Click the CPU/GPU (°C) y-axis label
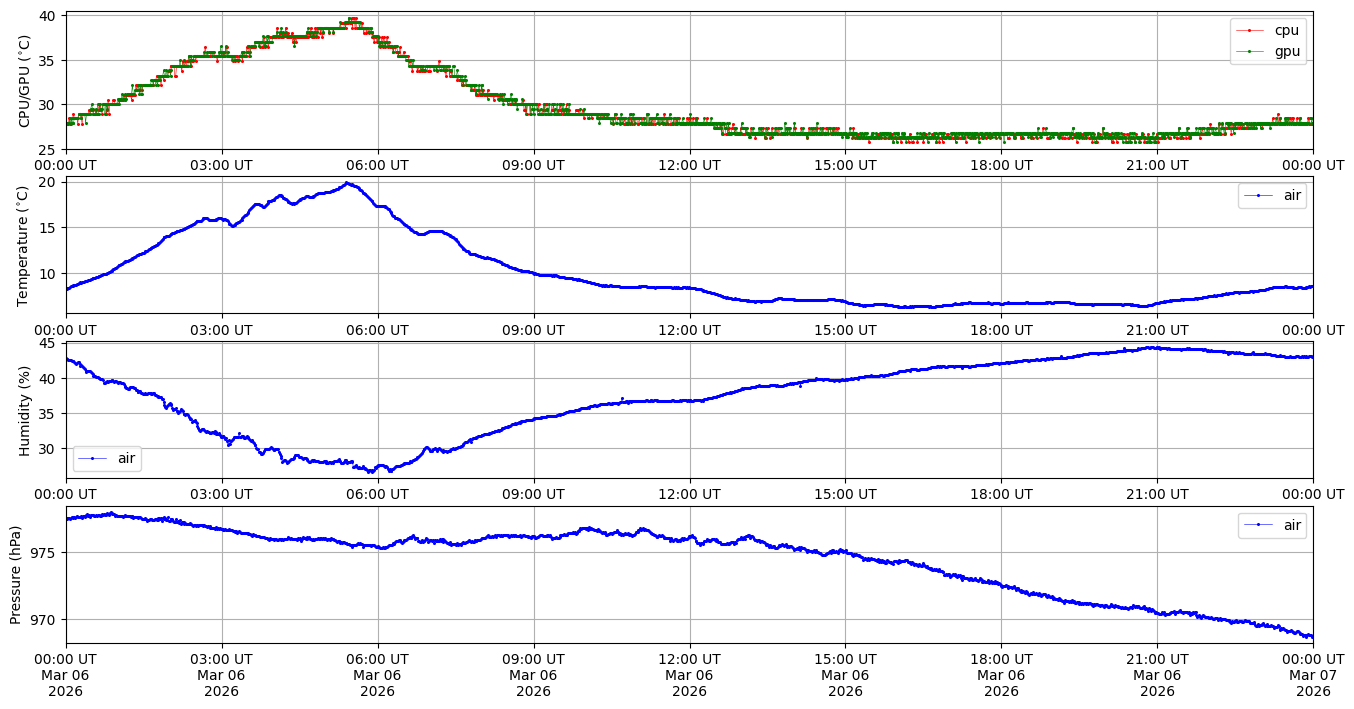This screenshot has height=709, width=1354. coord(25,80)
